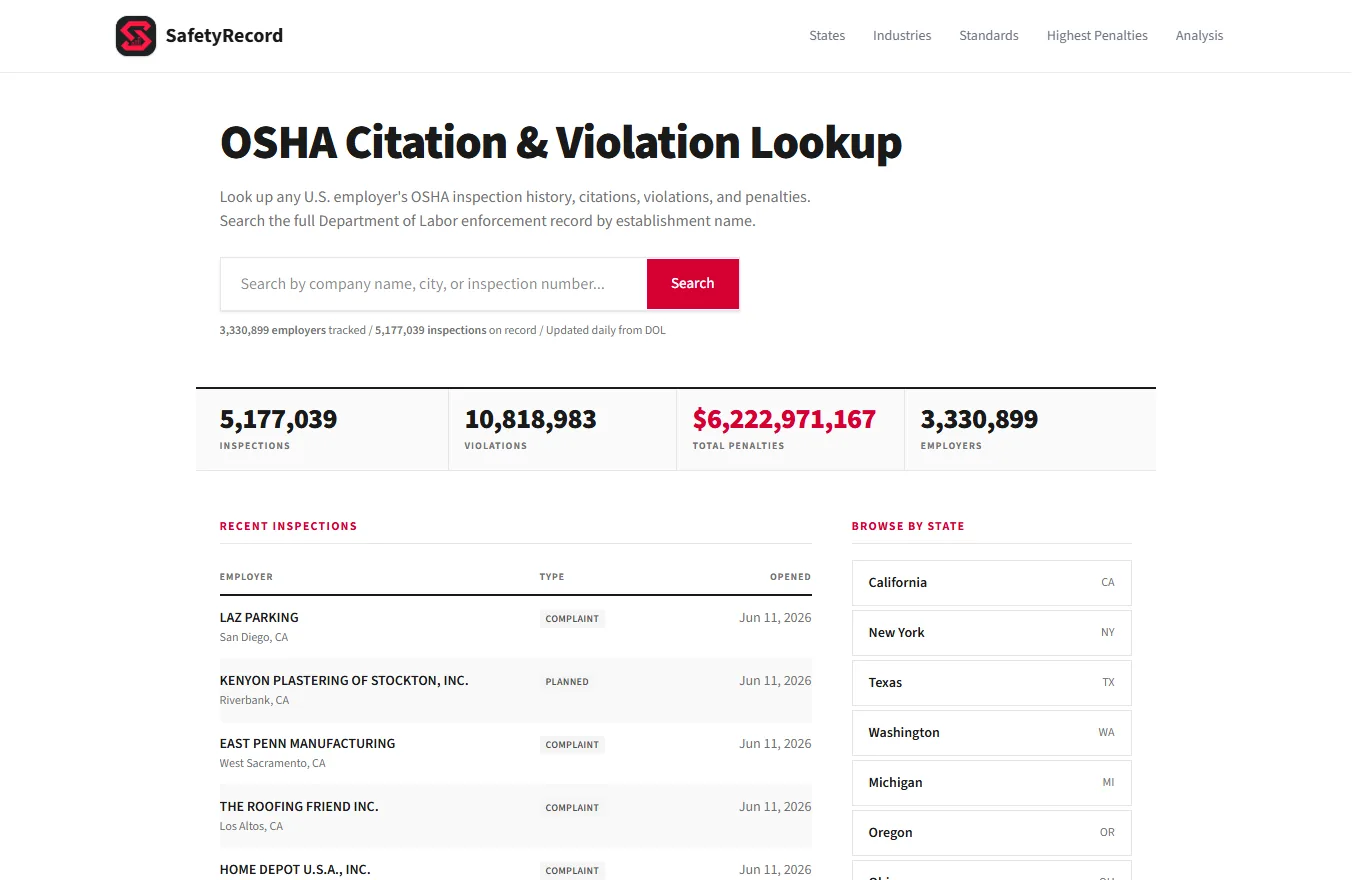This screenshot has height=880, width=1366.
Task: Click COMPLAINT tag for The Roofing Friend
Action: click(572, 808)
